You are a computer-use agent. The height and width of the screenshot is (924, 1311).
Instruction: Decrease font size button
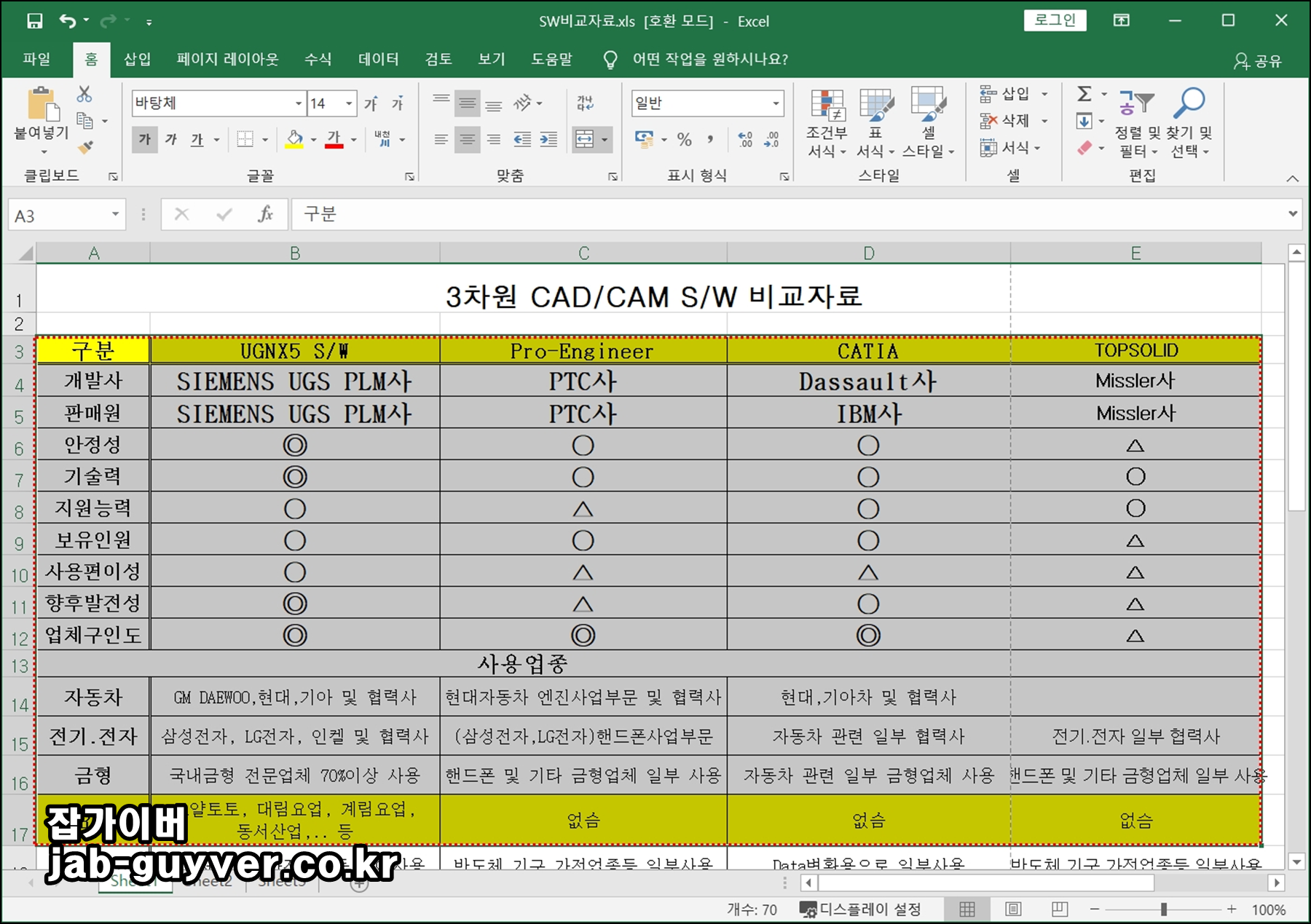tap(398, 103)
